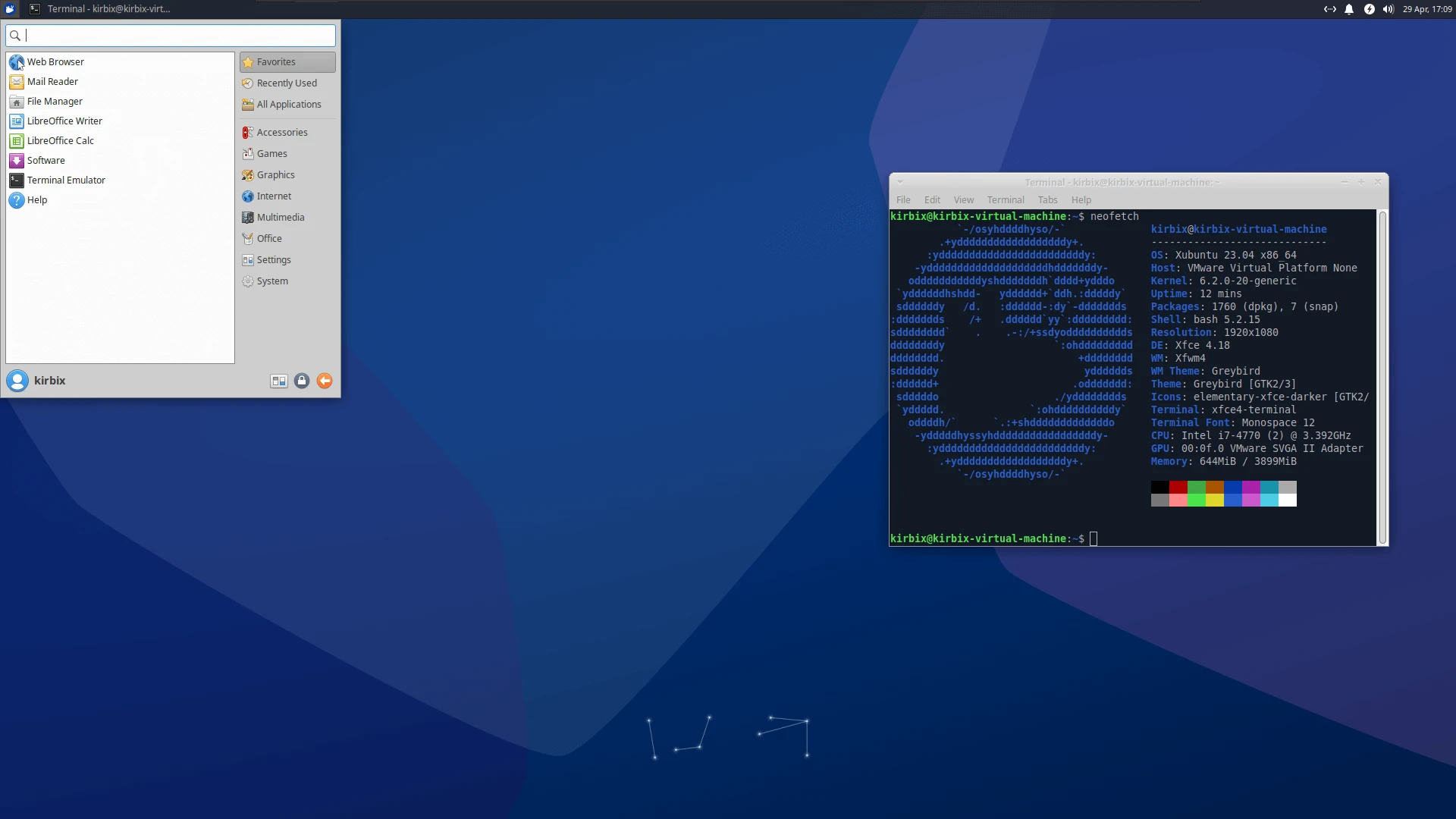Open the File menu in the terminal
1456x819 pixels.
click(903, 199)
